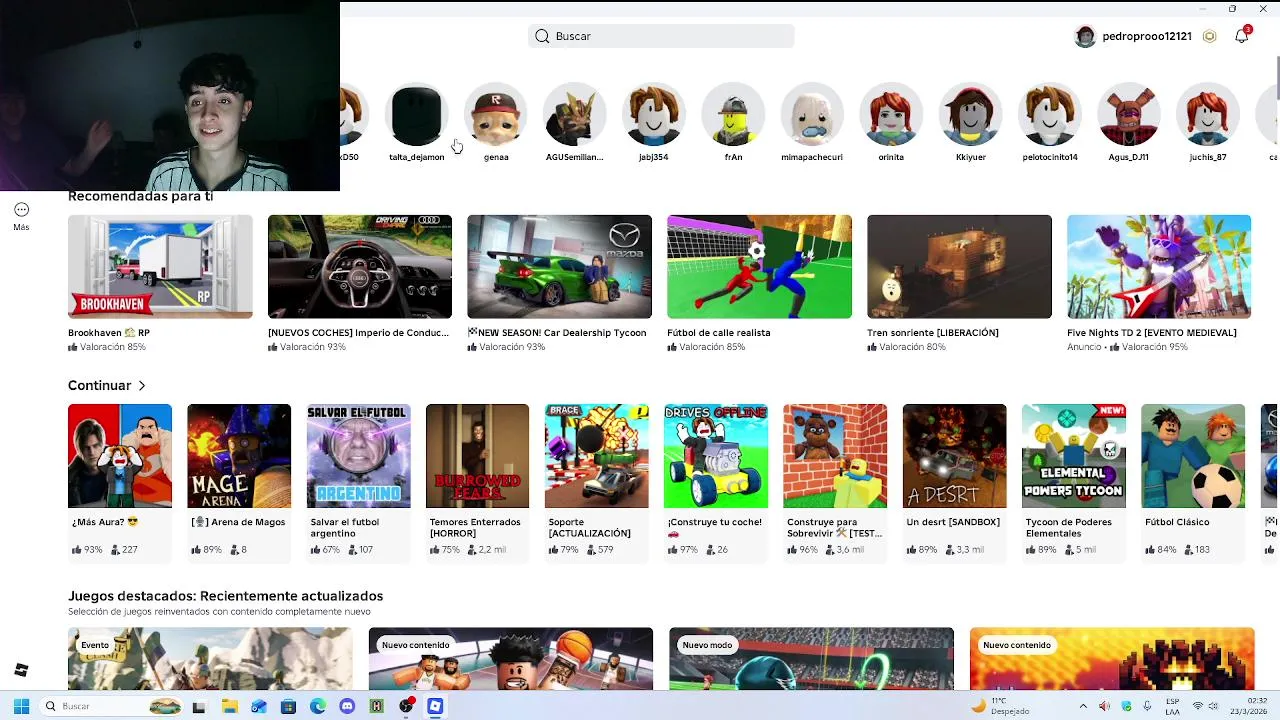Viewport: 1280px width, 720px height.
Task: Open friend avatar genaa
Action: click(x=496, y=116)
